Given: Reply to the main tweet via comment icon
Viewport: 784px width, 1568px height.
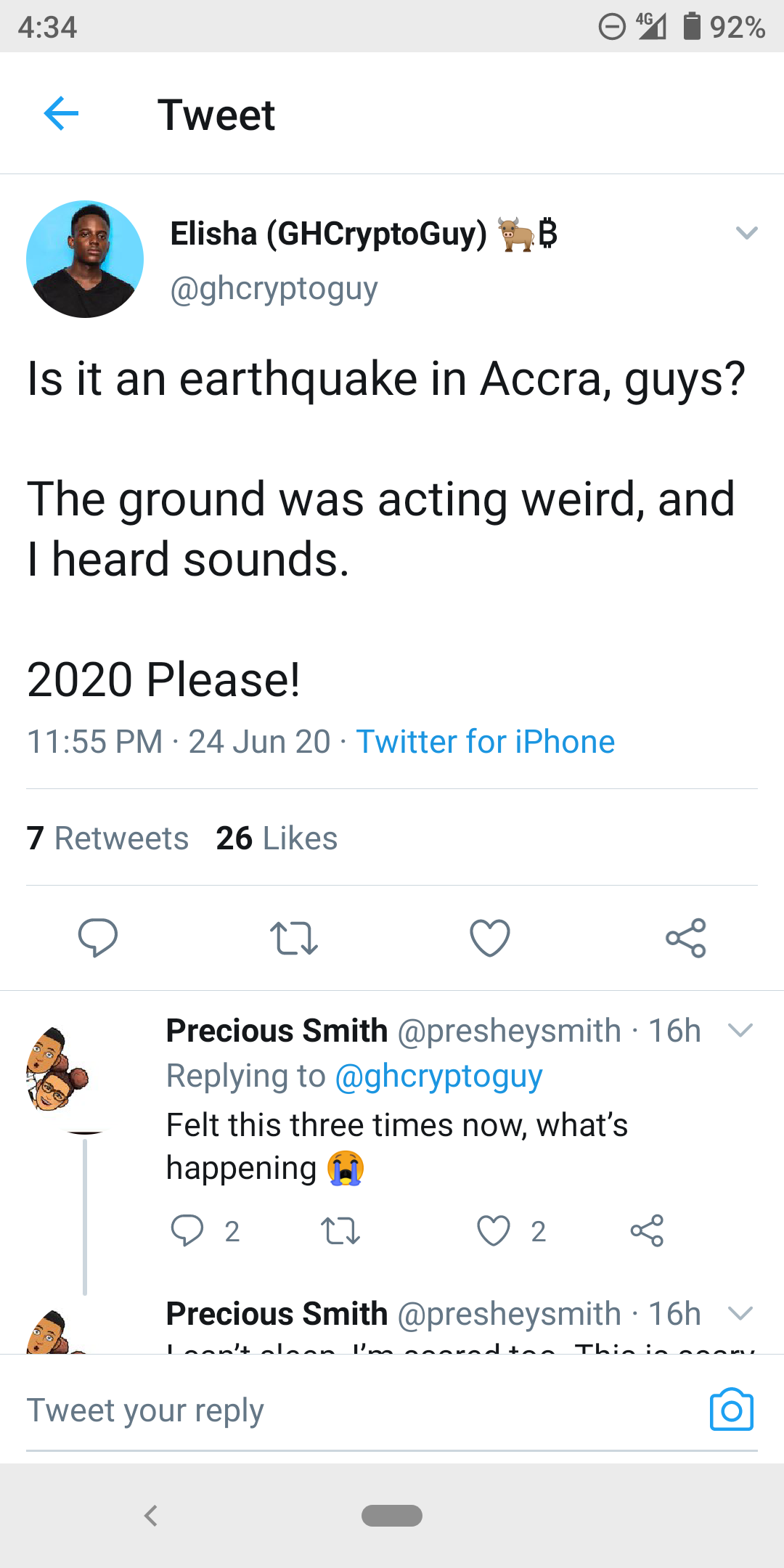Looking at the screenshot, I should point(98,938).
